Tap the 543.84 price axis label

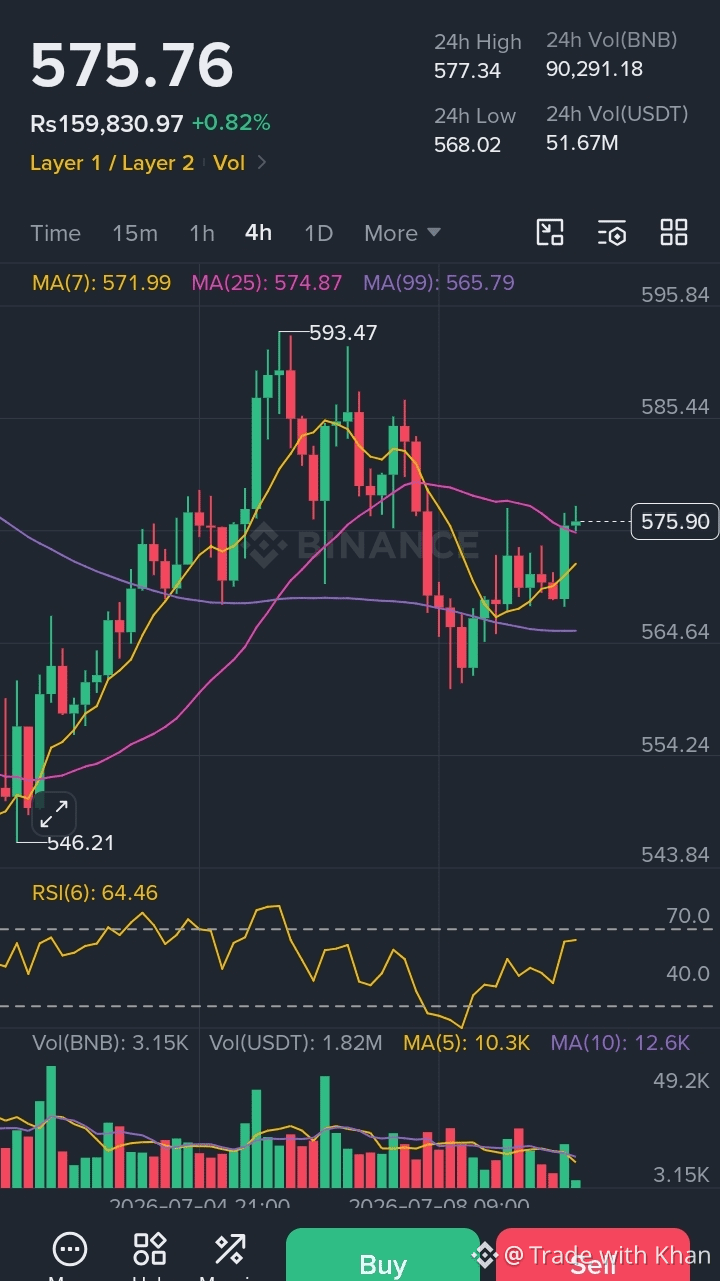[675, 855]
